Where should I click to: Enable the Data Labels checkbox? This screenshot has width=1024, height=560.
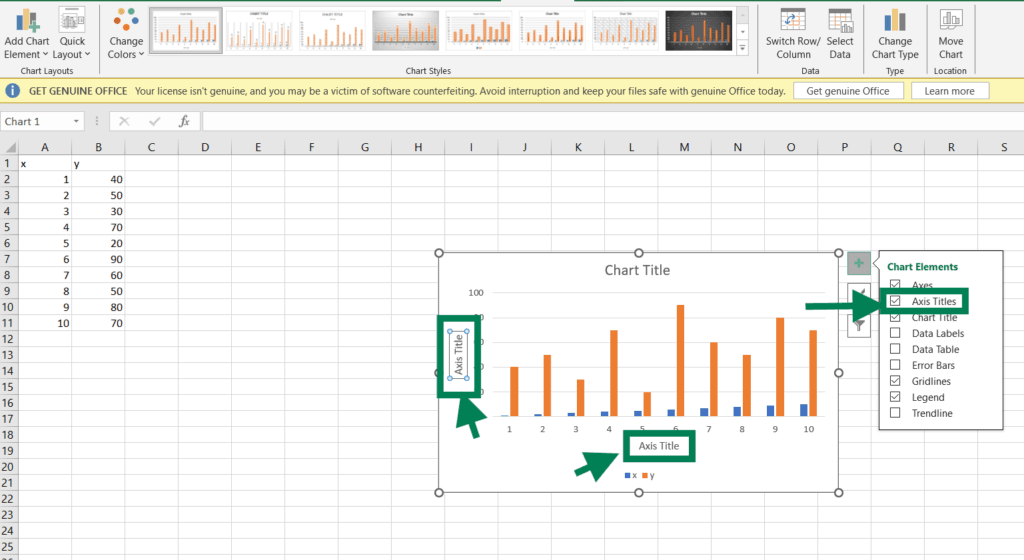(x=895, y=333)
